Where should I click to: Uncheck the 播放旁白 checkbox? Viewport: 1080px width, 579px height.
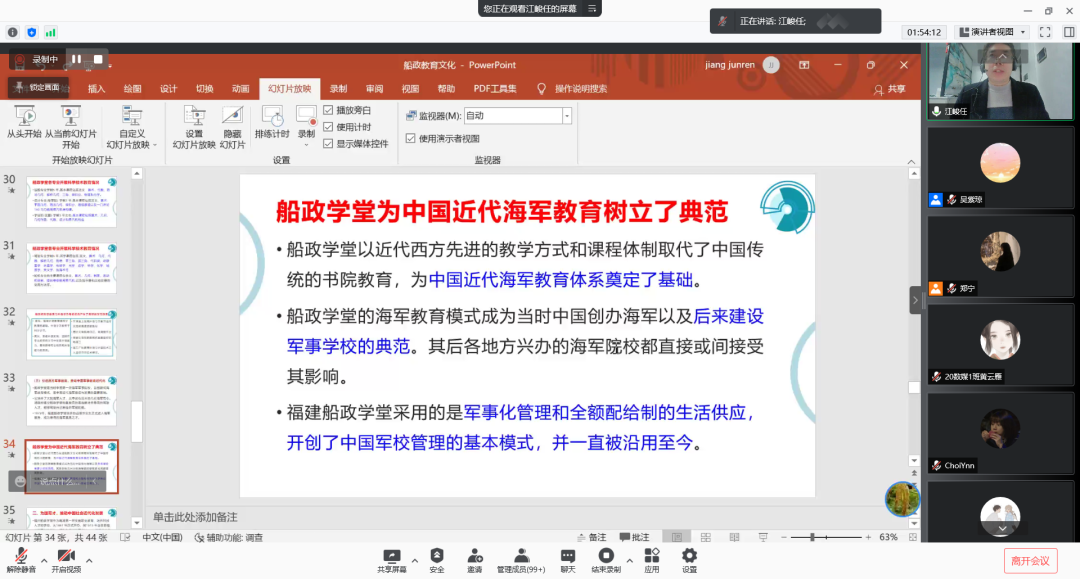pyautogui.click(x=329, y=111)
